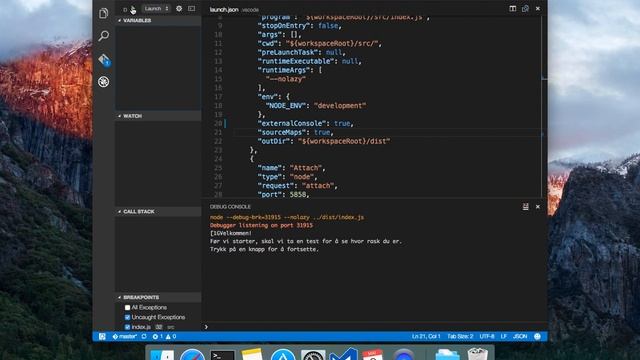Click the "--nolazy" value on line 15
The height and width of the screenshot is (360, 640).
coord(286,79)
